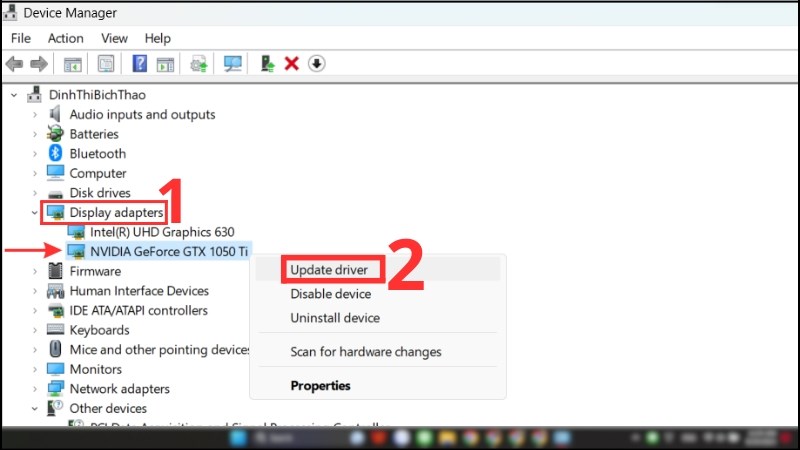
Task: Click Properties in the context menu
Action: pos(320,385)
